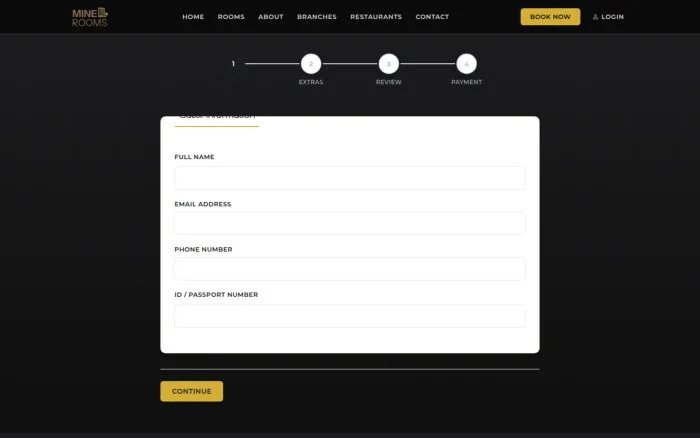Open the Contact page
Screen dimensions: 700x438
tap(432, 17)
